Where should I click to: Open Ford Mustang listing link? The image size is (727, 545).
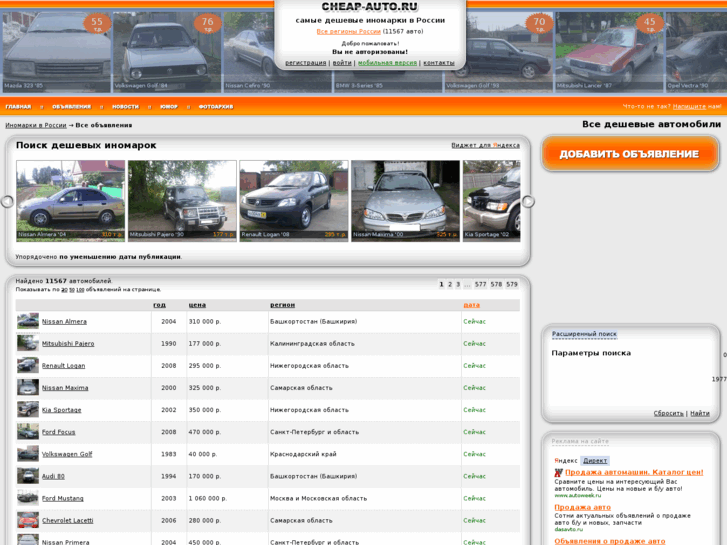63,499
